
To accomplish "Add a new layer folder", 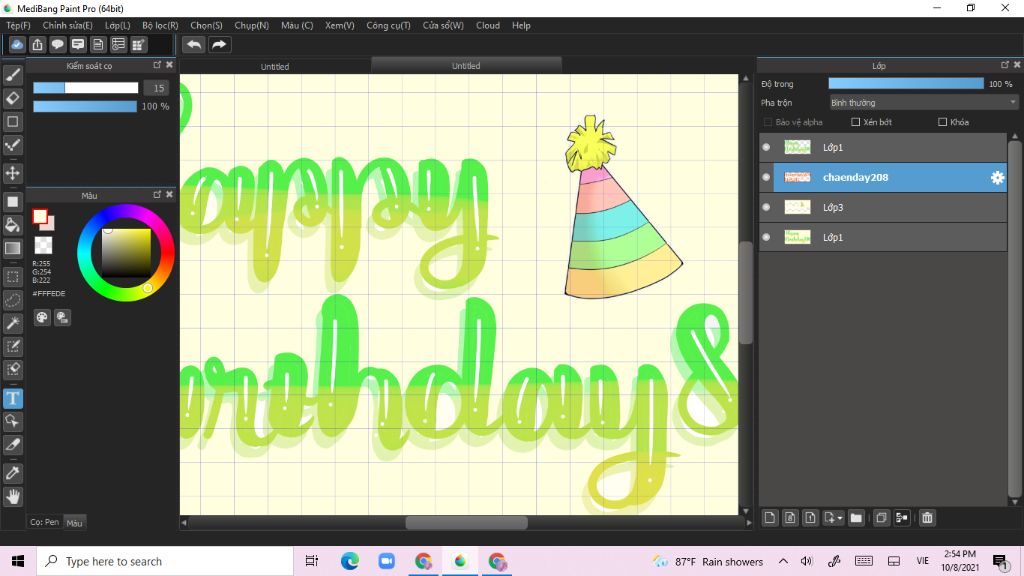I will (856, 518).
